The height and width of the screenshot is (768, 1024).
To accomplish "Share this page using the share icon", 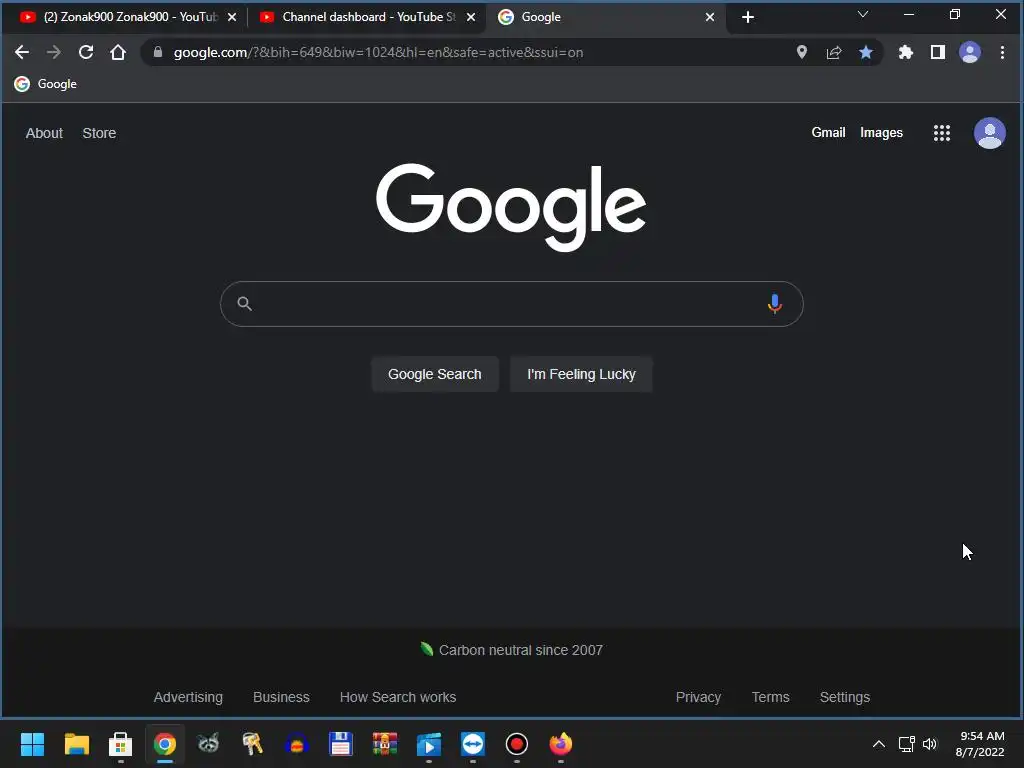I will [x=833, y=52].
